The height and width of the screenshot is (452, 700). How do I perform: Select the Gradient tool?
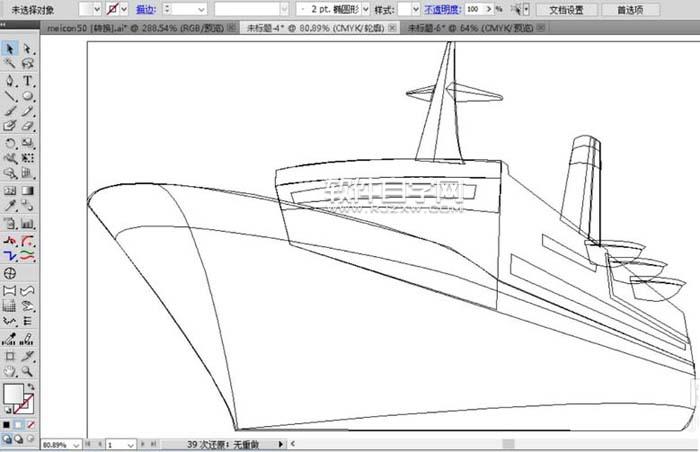pyautogui.click(x=28, y=191)
